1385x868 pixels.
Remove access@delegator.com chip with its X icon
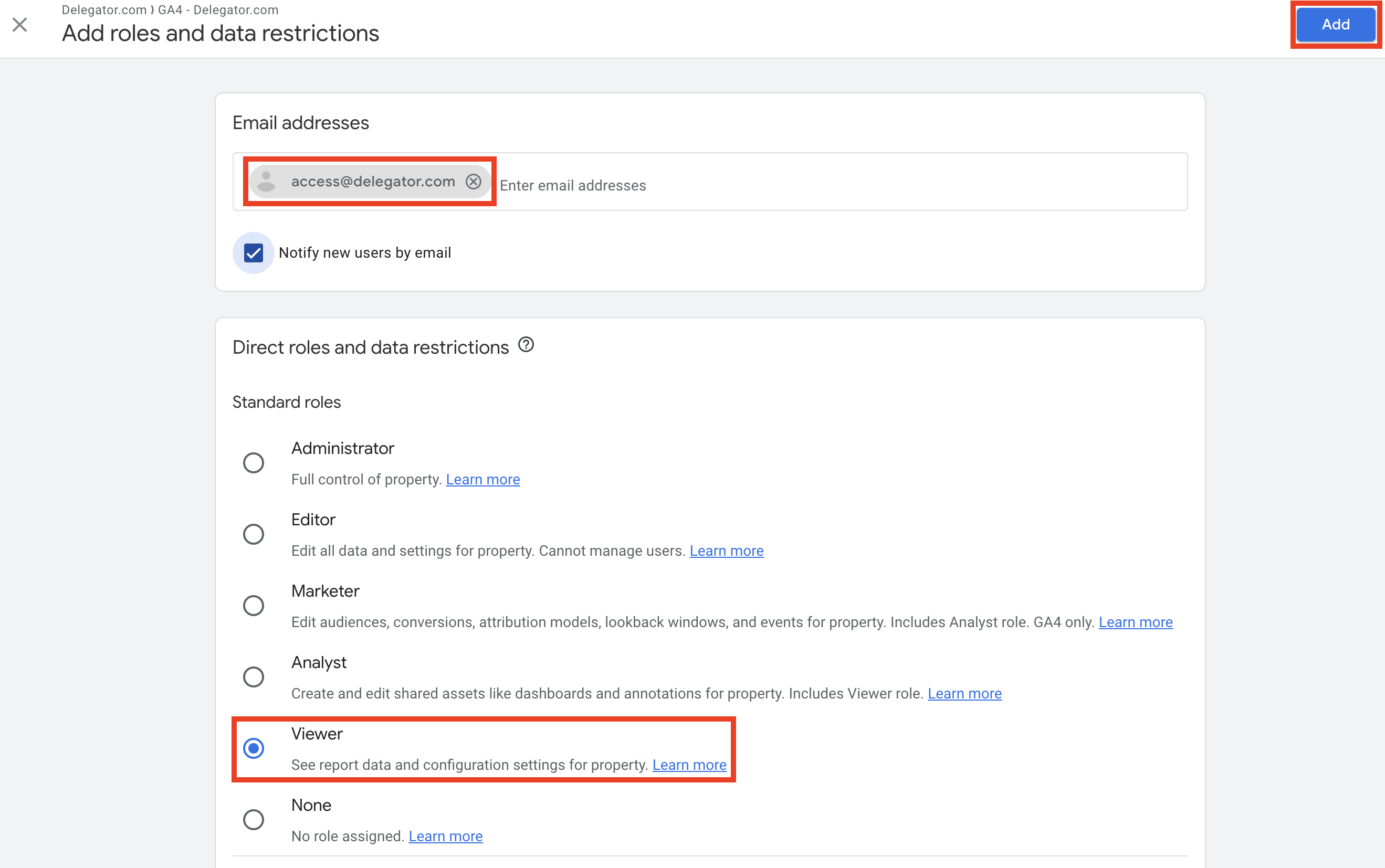[x=473, y=182]
